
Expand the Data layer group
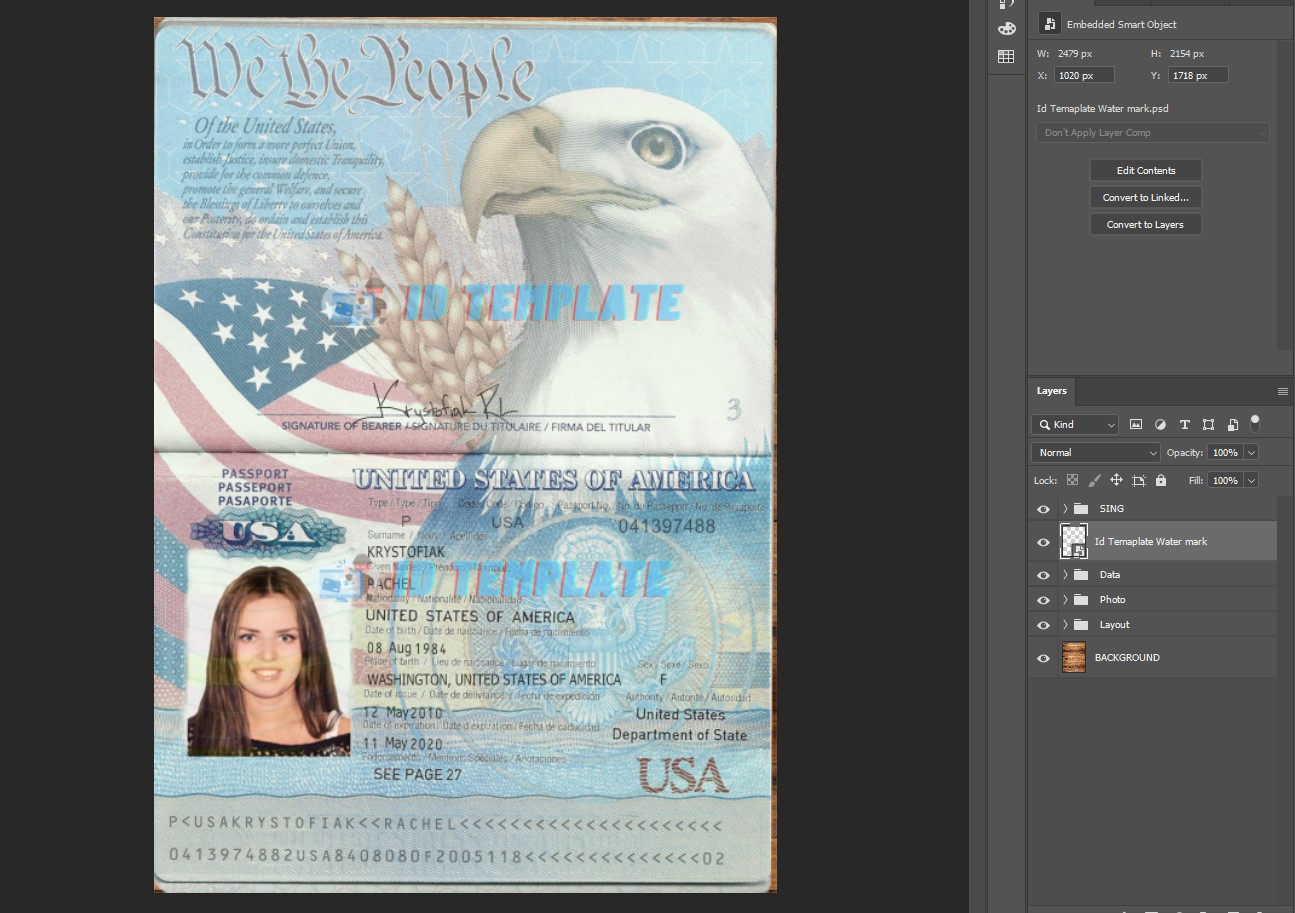(x=1065, y=575)
